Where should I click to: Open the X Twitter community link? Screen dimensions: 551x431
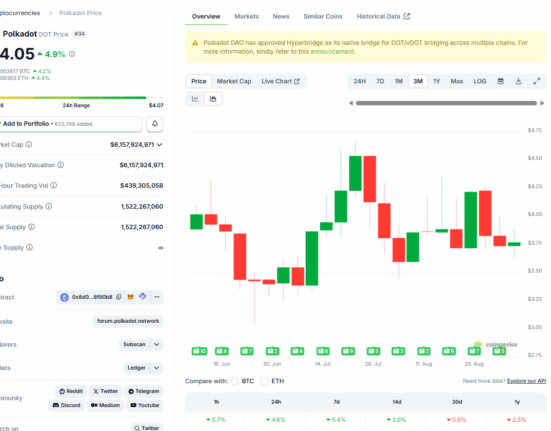(x=105, y=391)
